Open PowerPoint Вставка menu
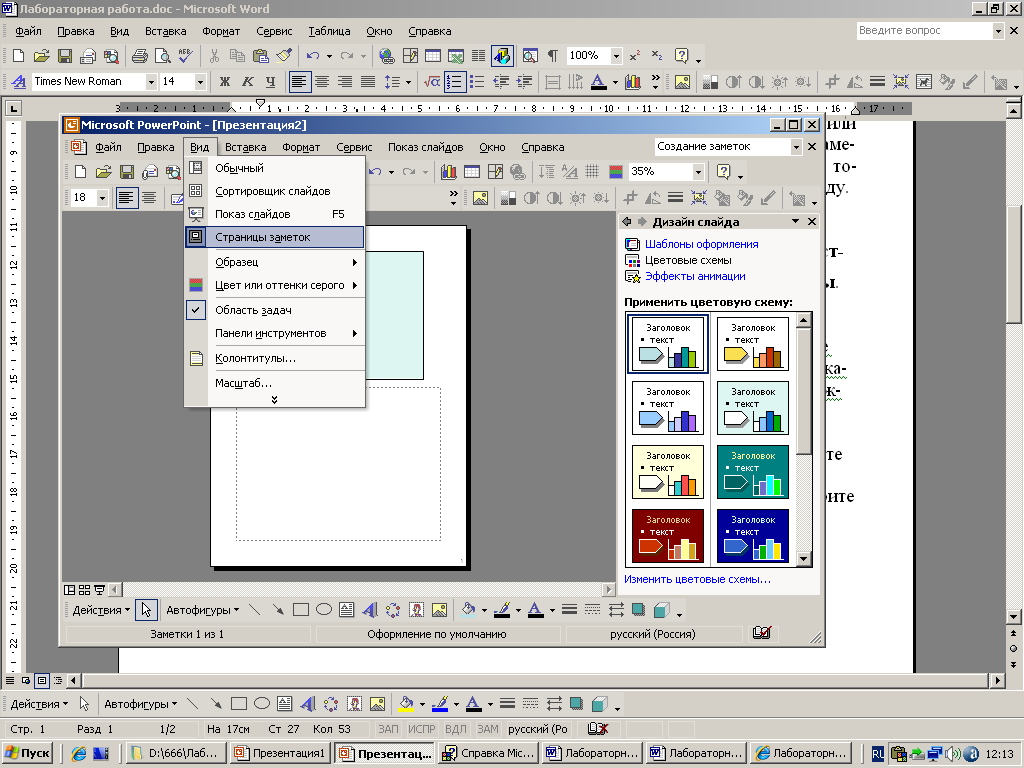Image resolution: width=1024 pixels, height=768 pixels. pos(246,147)
